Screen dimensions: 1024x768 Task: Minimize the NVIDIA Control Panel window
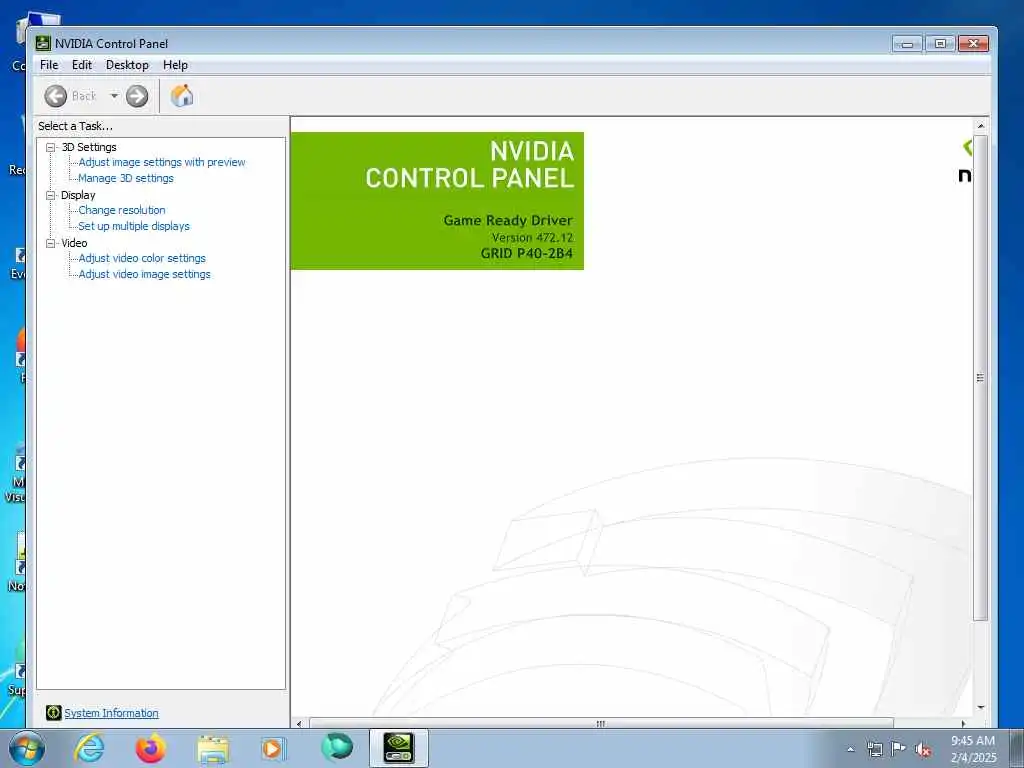click(908, 44)
